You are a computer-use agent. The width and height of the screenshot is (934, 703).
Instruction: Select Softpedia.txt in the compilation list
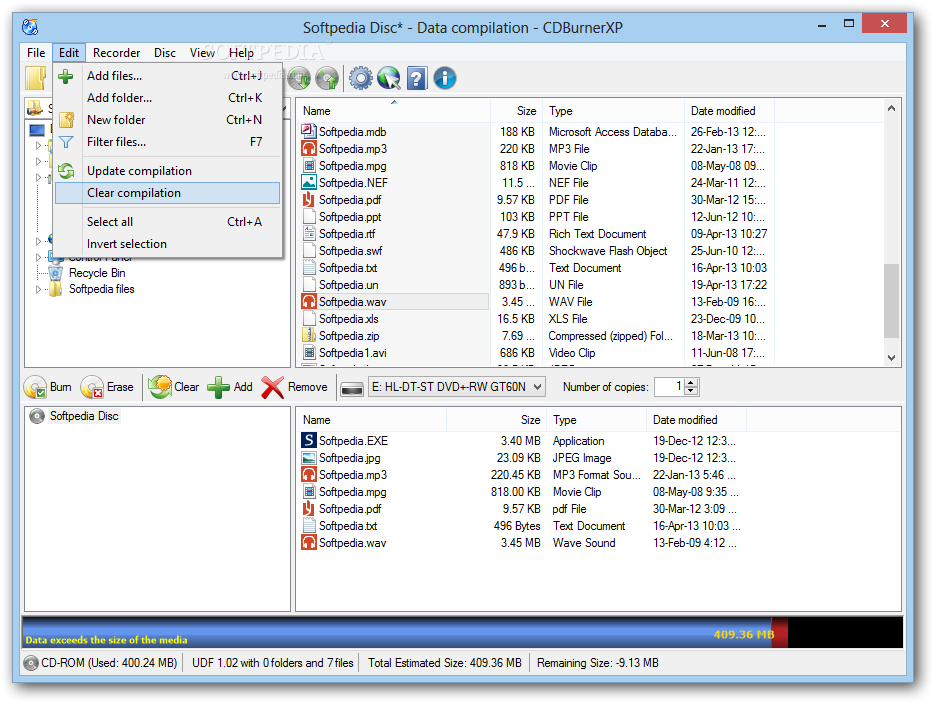348,526
